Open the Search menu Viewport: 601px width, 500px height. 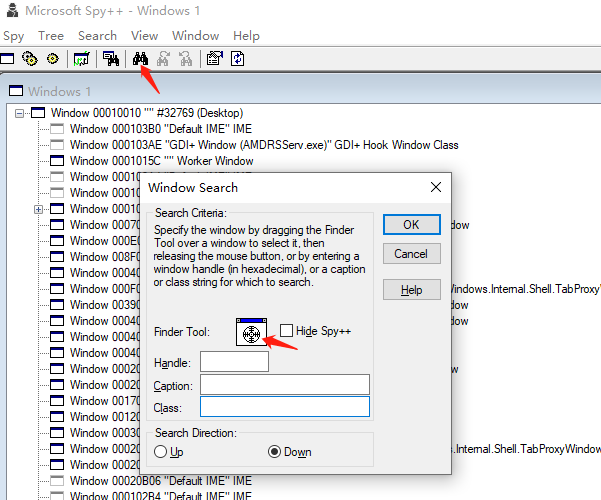[x=97, y=36]
